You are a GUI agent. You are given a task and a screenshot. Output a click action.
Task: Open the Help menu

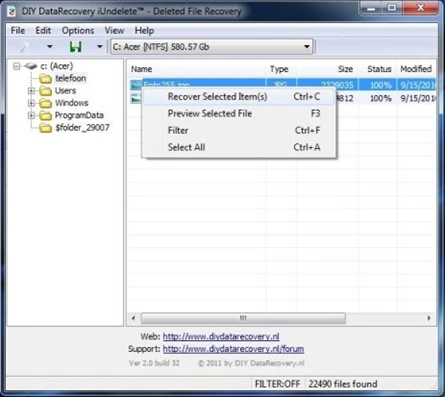coord(144,31)
